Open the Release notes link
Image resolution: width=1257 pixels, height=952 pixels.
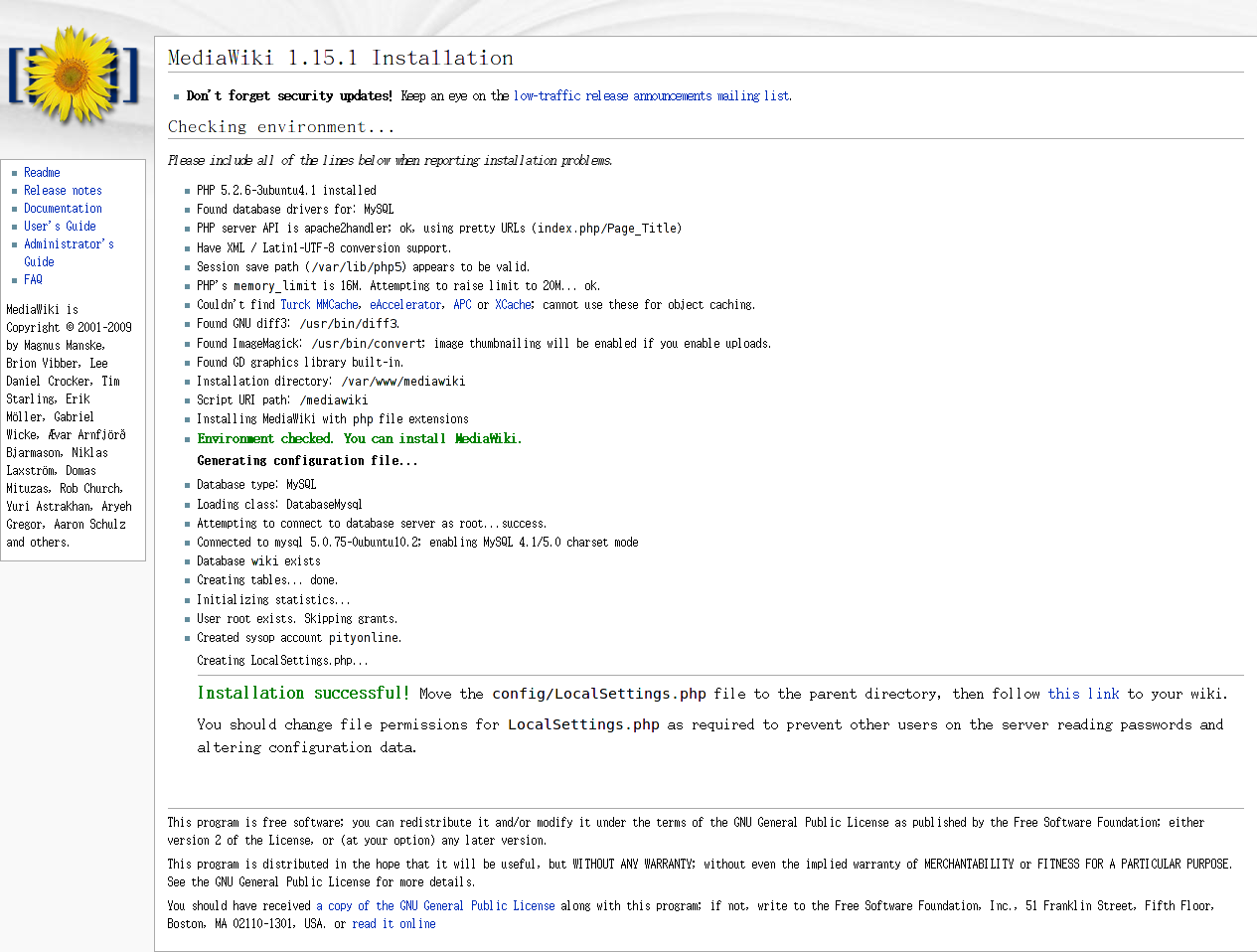63,191
